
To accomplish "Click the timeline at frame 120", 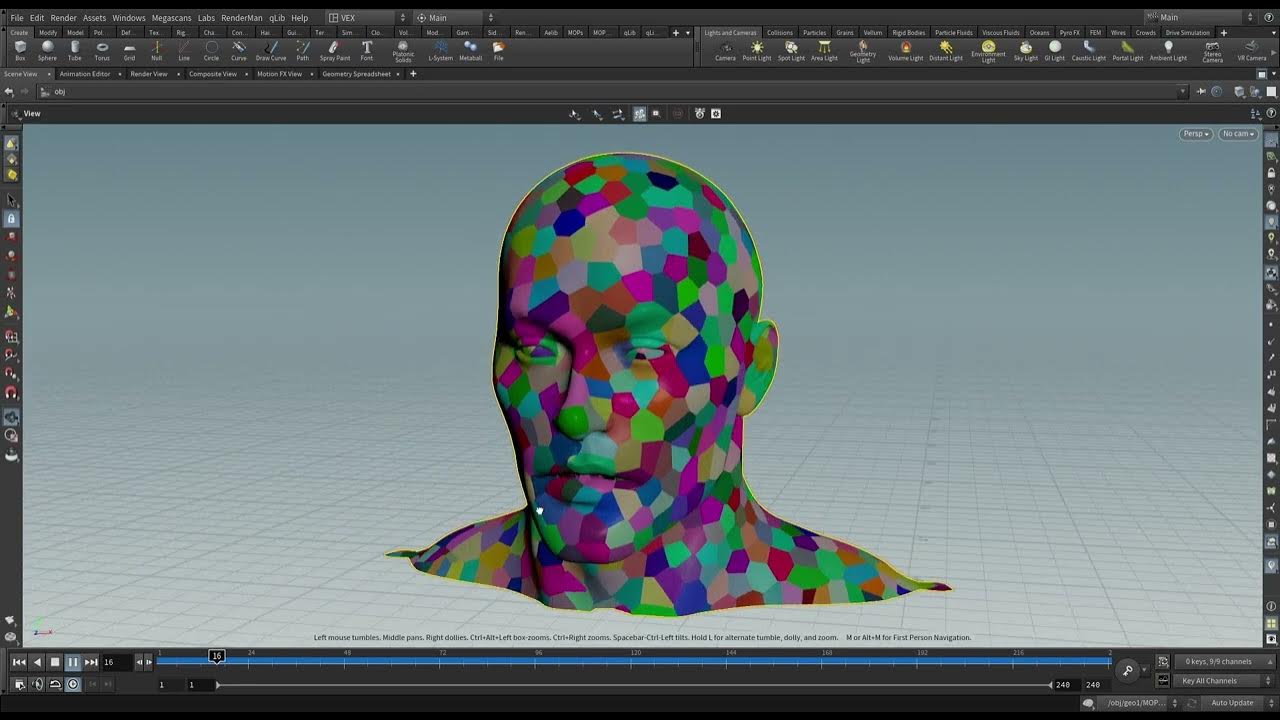I will point(635,660).
